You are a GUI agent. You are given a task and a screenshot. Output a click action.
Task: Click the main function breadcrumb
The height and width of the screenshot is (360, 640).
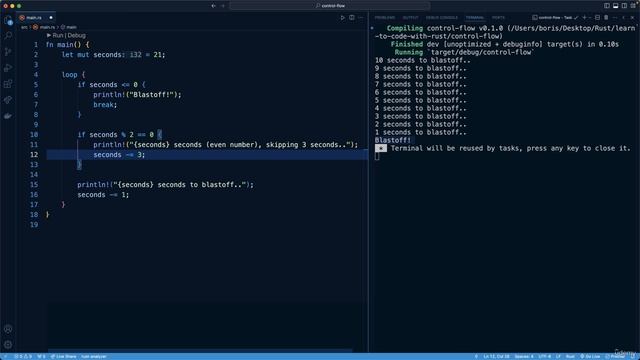tap(69, 27)
